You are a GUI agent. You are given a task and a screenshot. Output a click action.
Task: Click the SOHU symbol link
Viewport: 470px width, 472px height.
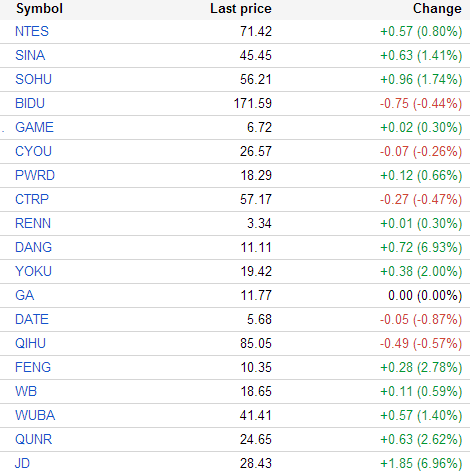(x=33, y=79)
